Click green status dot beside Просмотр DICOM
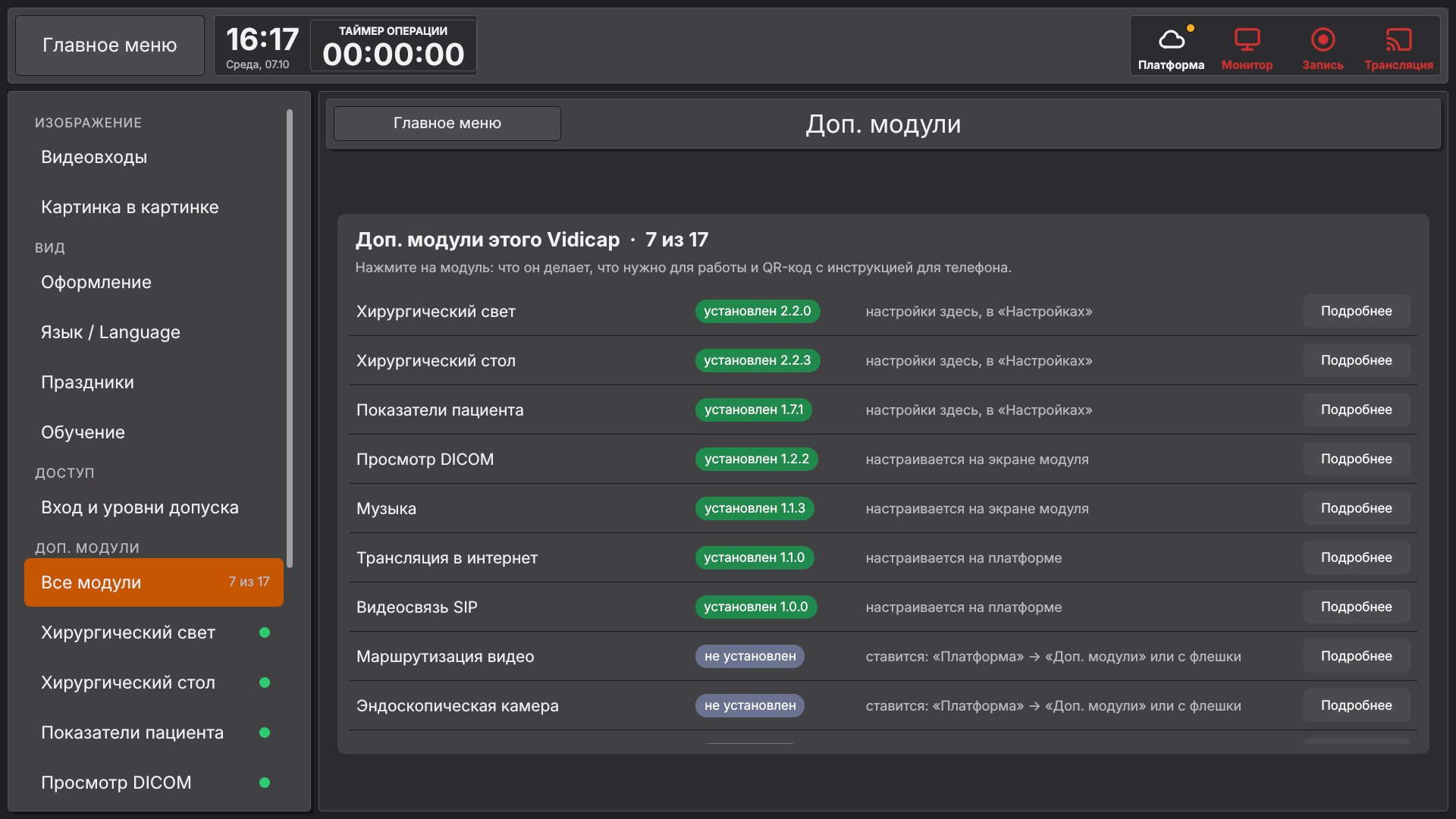Image resolution: width=1456 pixels, height=819 pixels. click(265, 783)
